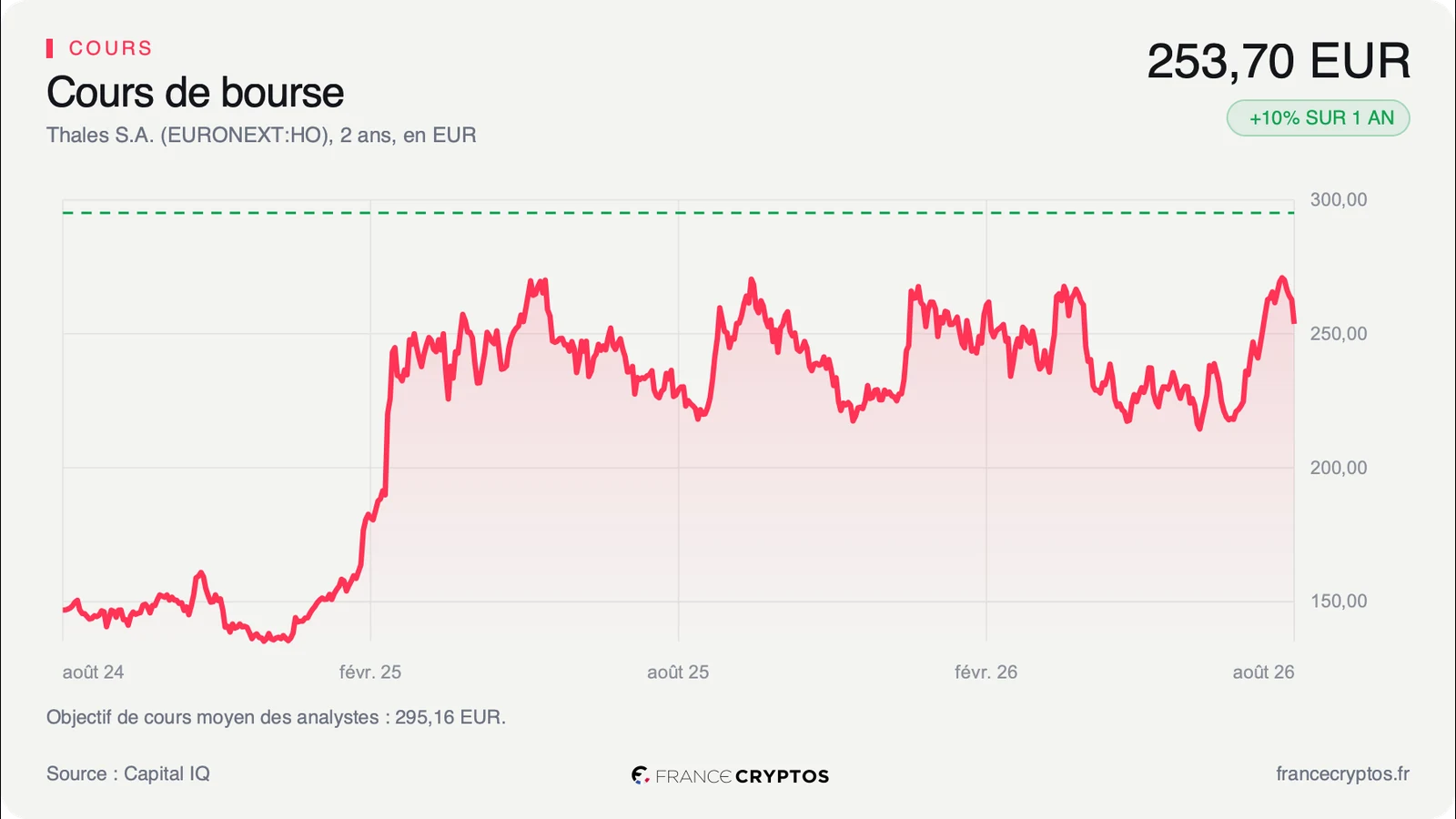
Task: Click the green dashed analyst target line
Action: [x=678, y=213]
